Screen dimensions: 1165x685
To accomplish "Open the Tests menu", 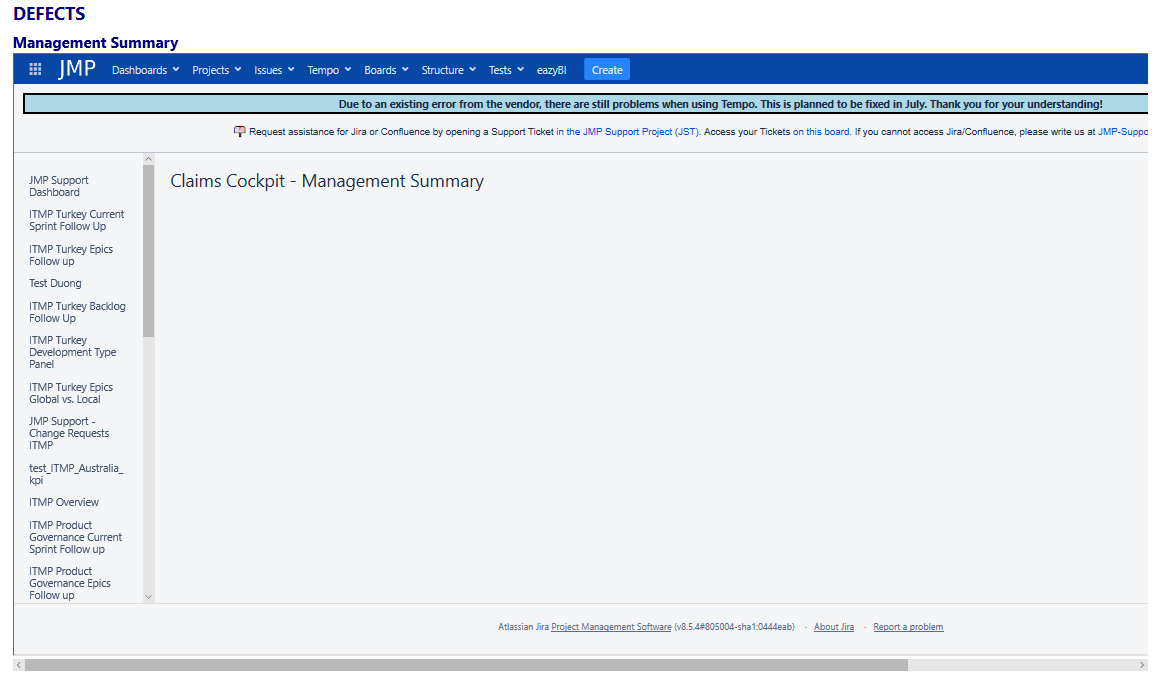I will [506, 70].
